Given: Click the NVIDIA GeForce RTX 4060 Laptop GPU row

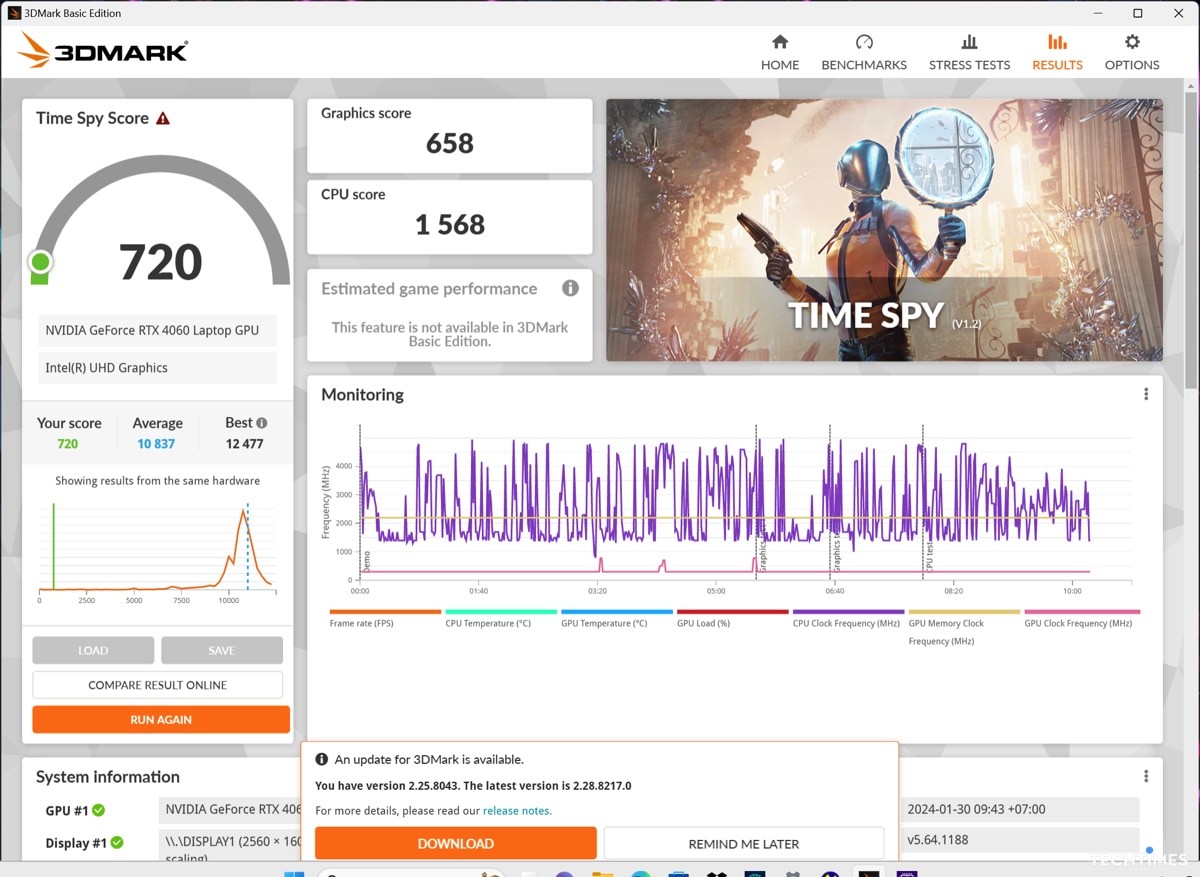Looking at the screenshot, I should point(159,330).
